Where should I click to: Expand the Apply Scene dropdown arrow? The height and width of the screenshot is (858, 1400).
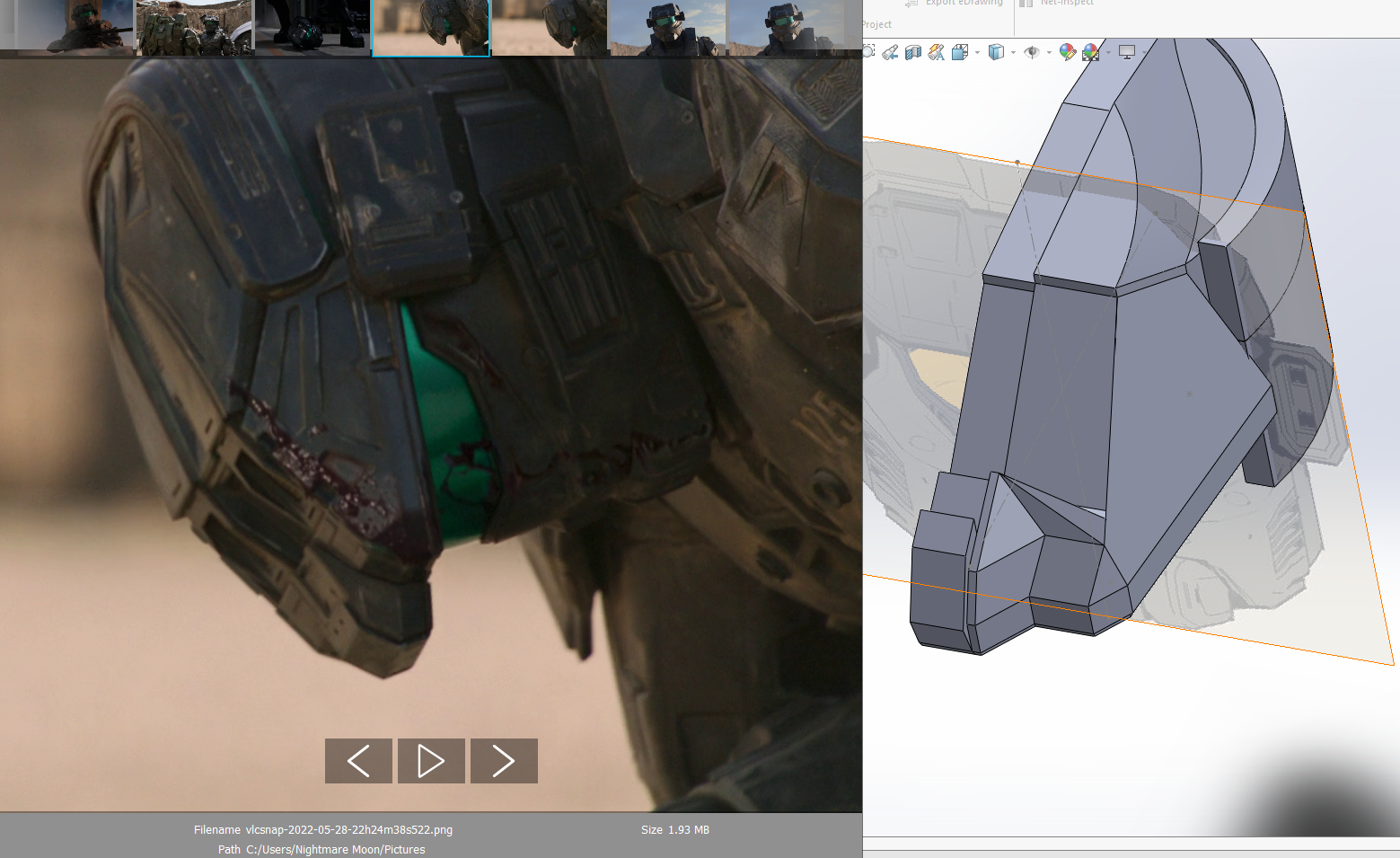point(1108,52)
